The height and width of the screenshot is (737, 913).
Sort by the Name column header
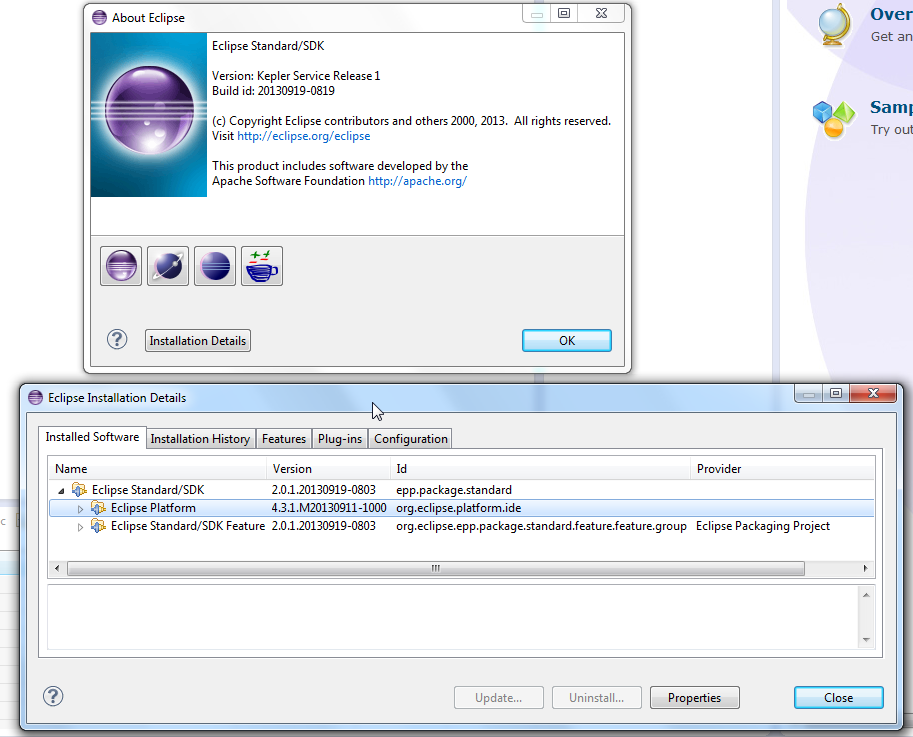(157, 469)
